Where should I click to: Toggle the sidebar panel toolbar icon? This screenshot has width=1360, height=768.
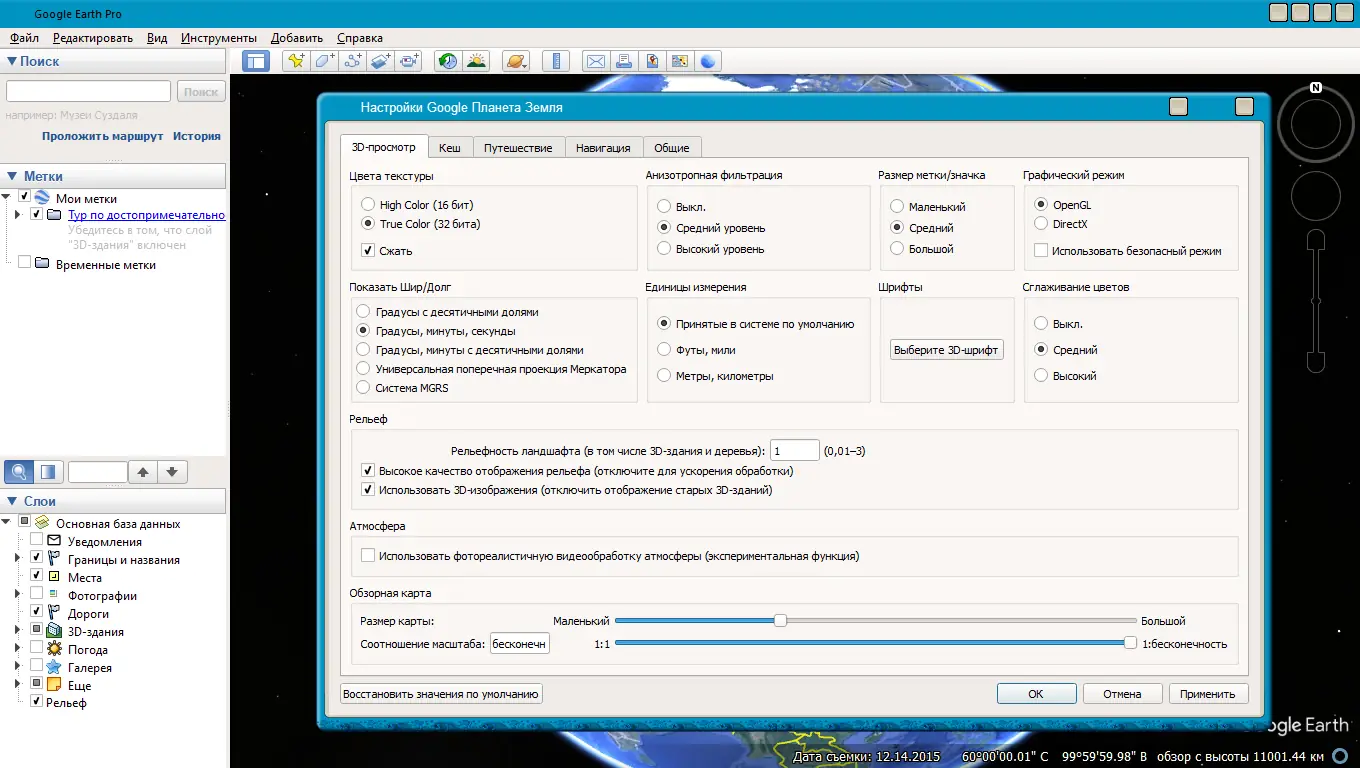(x=257, y=61)
